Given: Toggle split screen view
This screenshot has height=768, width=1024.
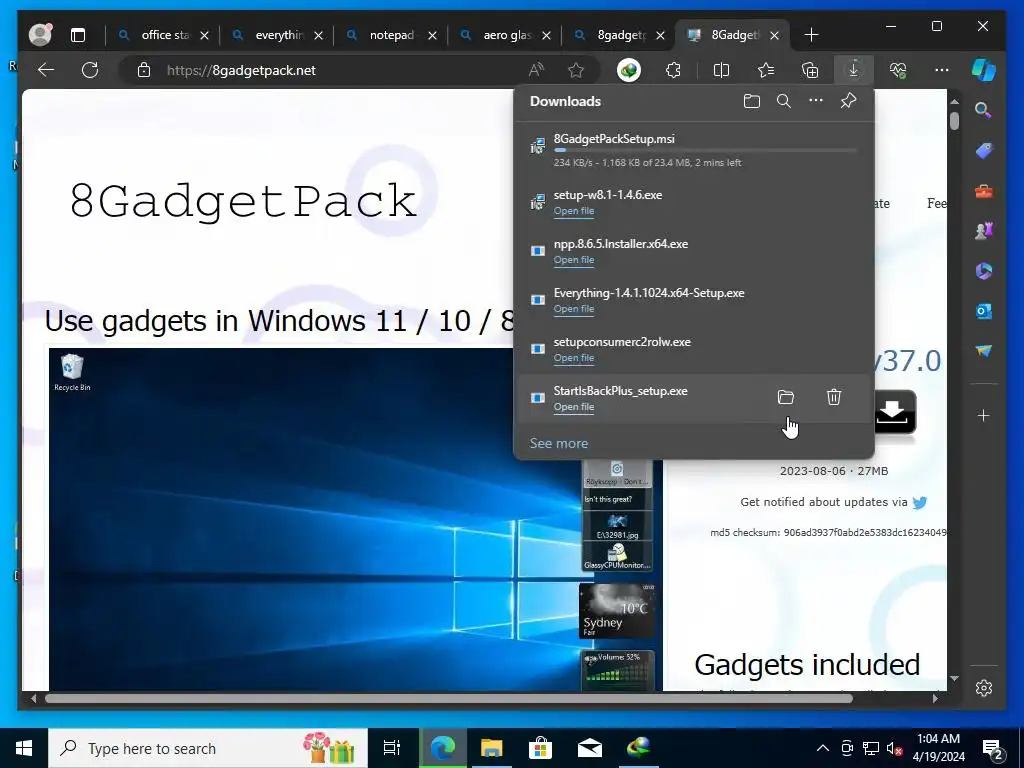Looking at the screenshot, I should (721, 70).
